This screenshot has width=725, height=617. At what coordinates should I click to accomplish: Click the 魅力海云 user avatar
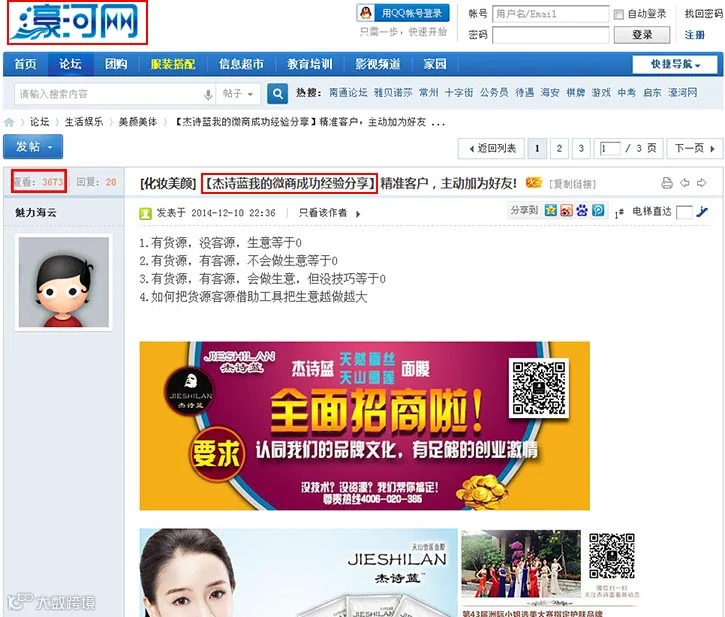64,282
